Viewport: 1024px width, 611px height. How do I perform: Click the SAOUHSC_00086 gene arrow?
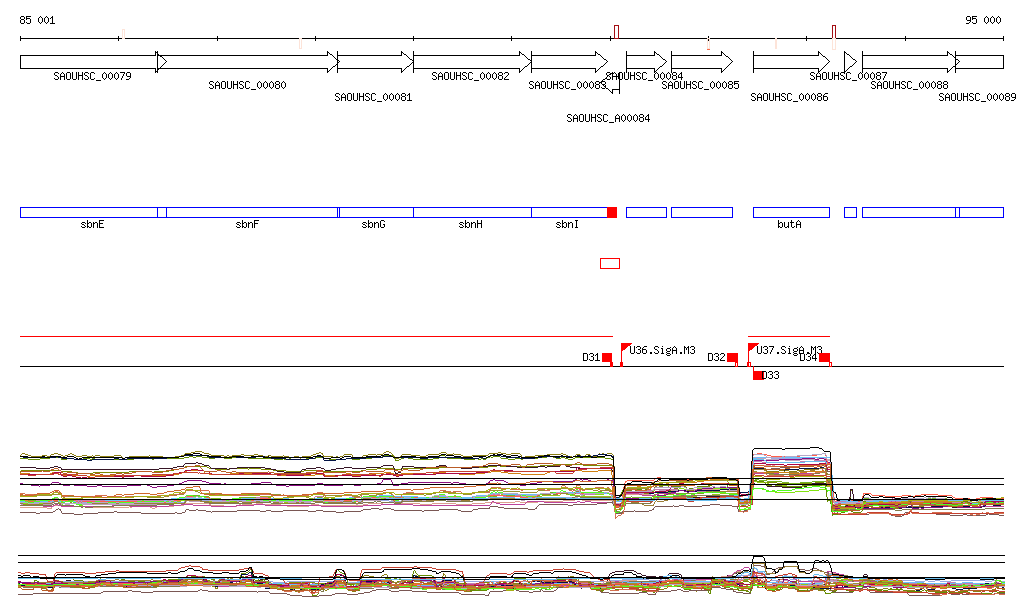click(x=792, y=62)
